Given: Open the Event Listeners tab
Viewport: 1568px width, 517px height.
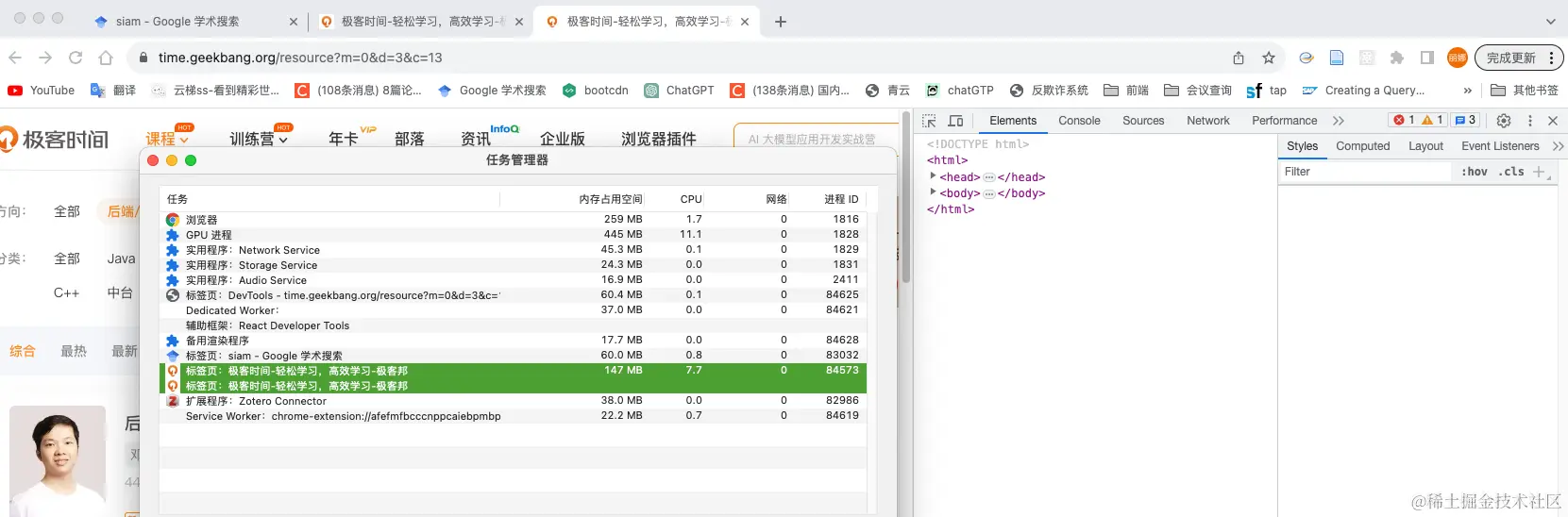Looking at the screenshot, I should [1500, 146].
